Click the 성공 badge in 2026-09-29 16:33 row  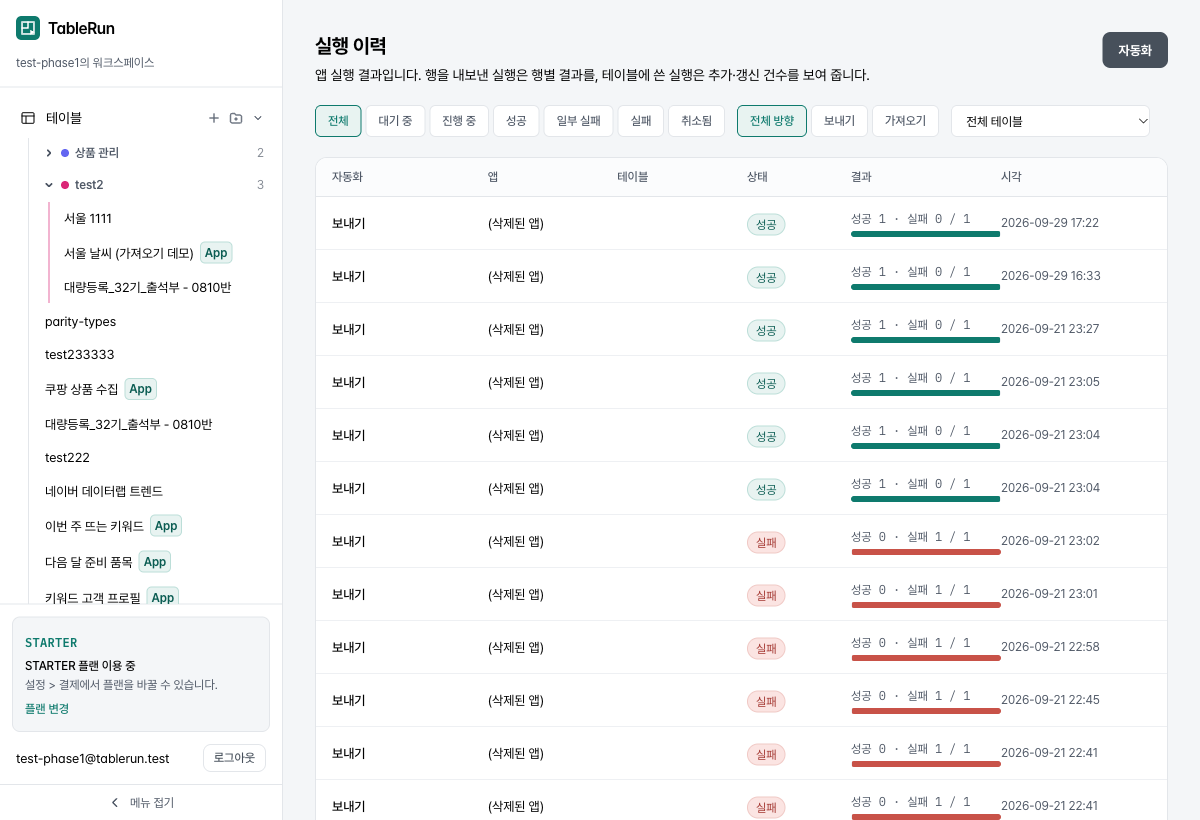tap(766, 277)
